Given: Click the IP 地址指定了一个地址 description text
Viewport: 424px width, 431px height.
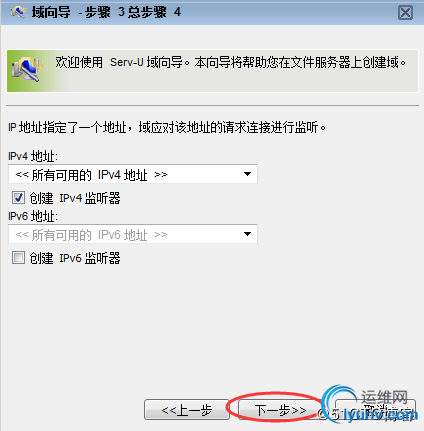Looking at the screenshot, I should (x=167, y=127).
